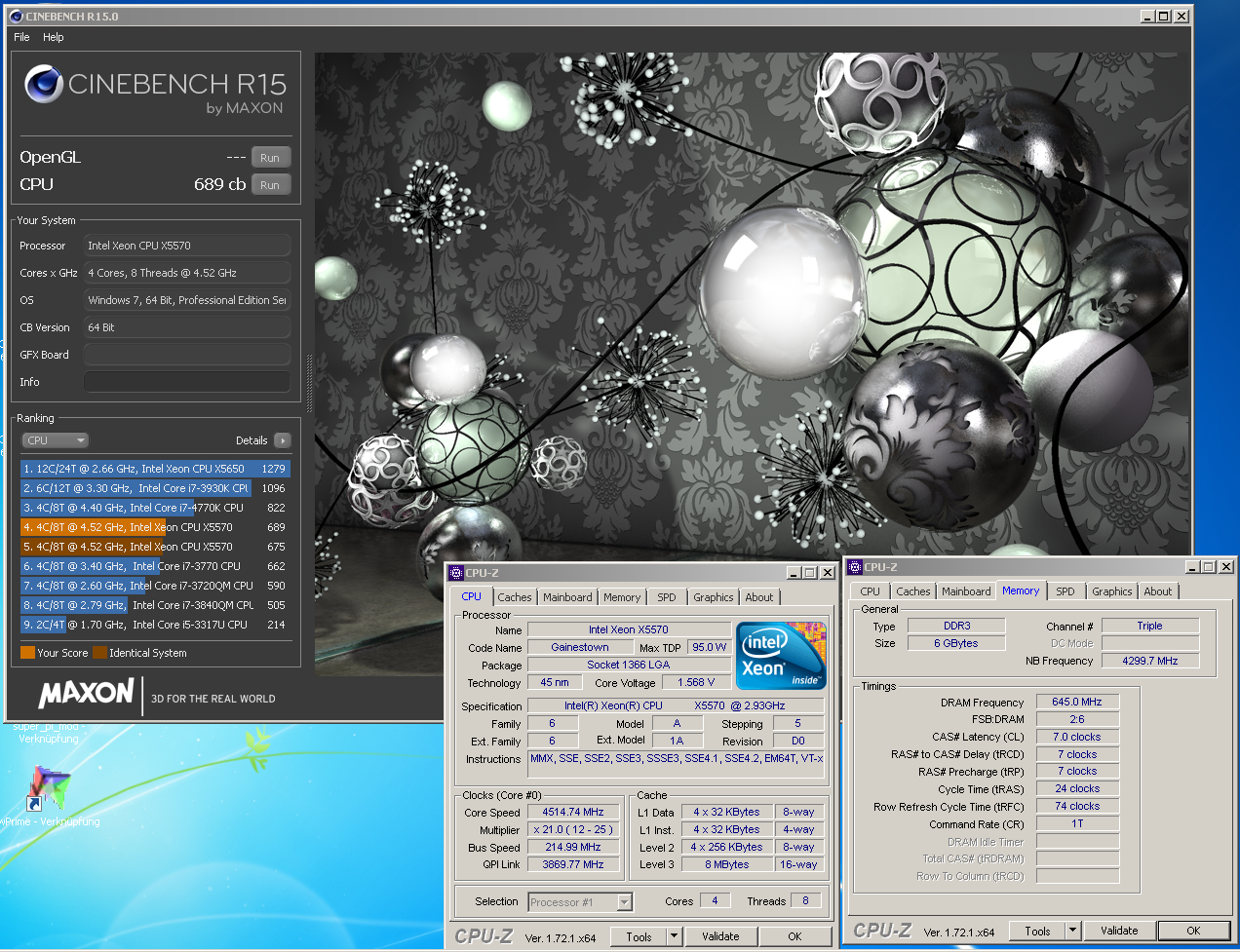Screen dimensions: 1240x952
Task: Click the Cores x GHz field
Action: click(x=187, y=273)
